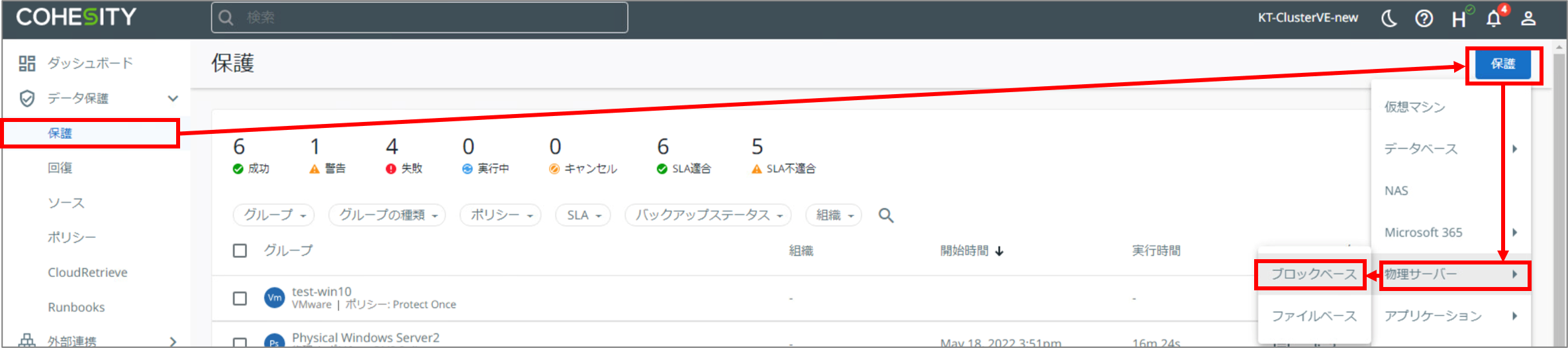The image size is (1568, 348).
Task: Select アプリケーション menu item
Action: [x=1451, y=316]
